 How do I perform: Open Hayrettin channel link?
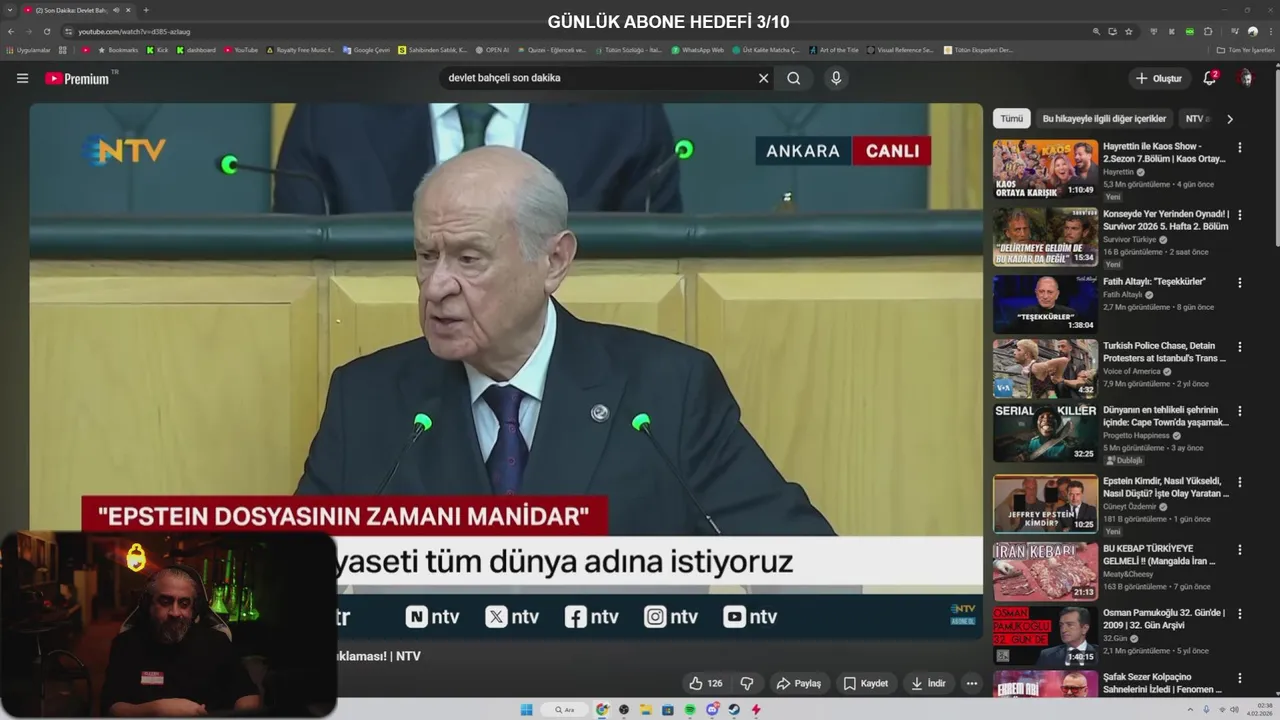pos(1118,172)
